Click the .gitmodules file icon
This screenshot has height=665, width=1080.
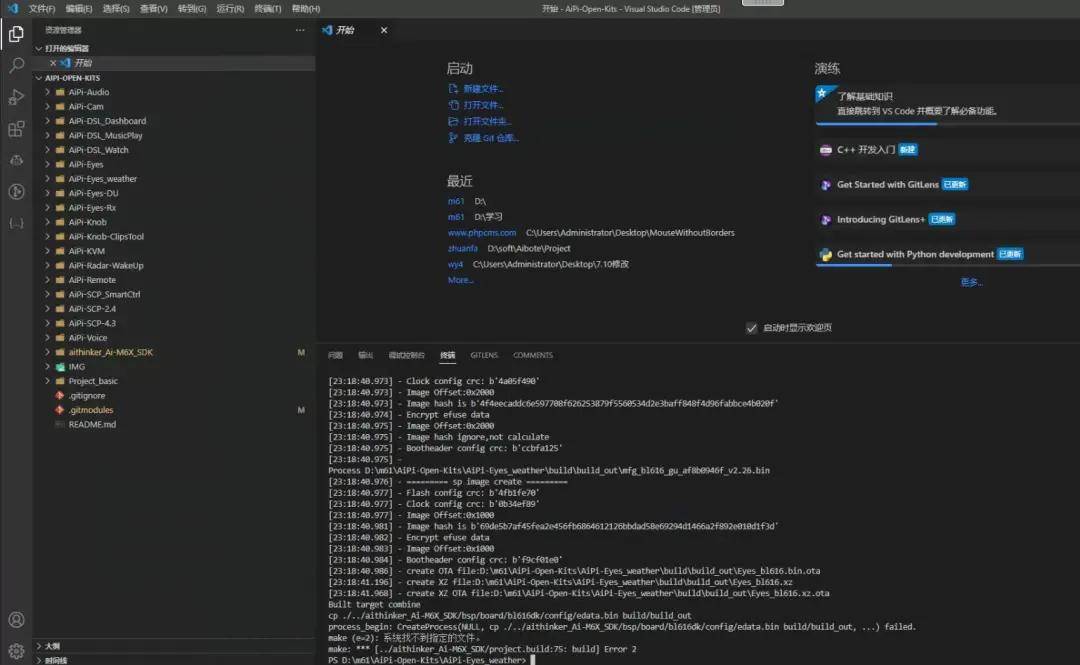pos(60,410)
